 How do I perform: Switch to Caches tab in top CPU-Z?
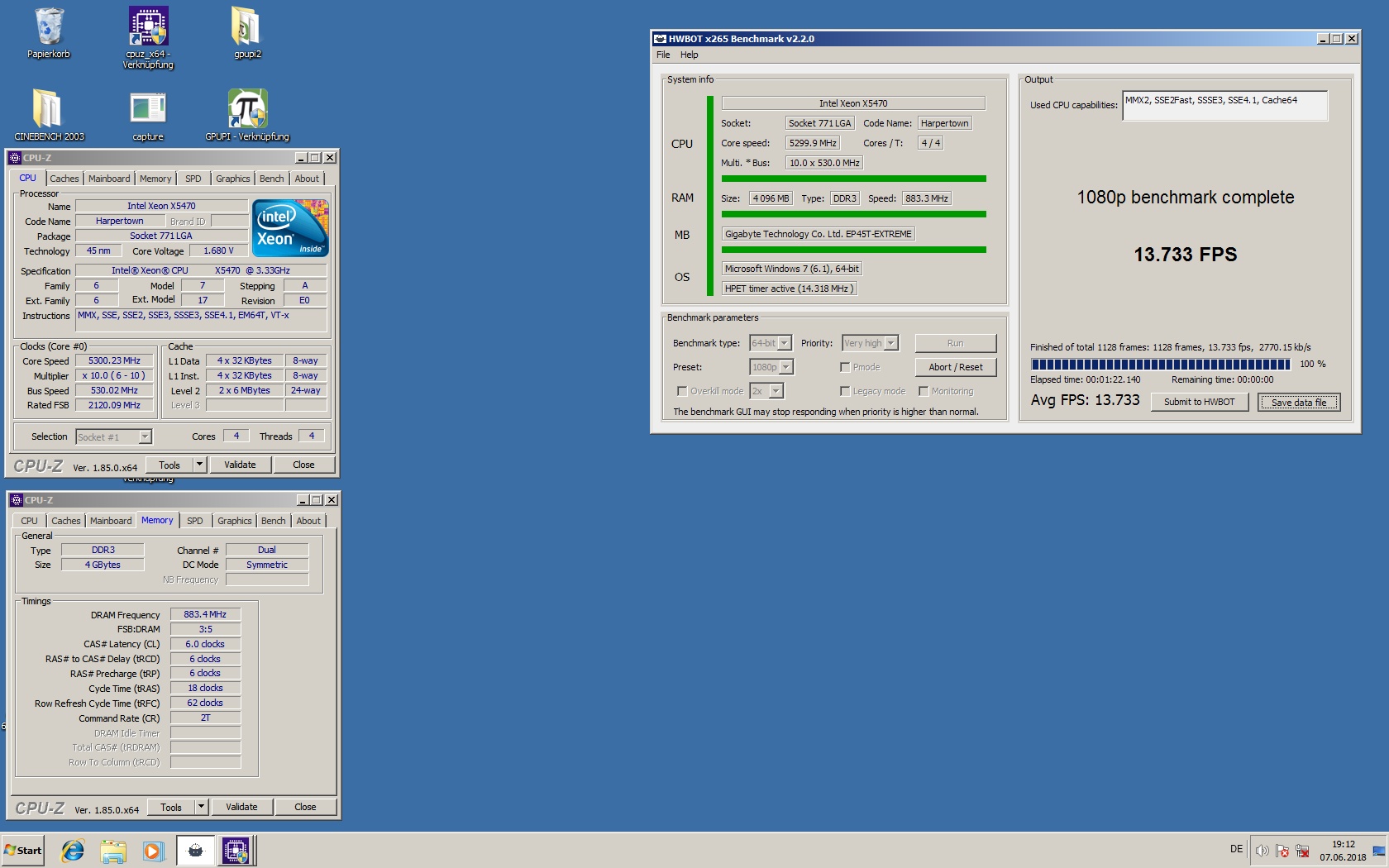click(64, 179)
